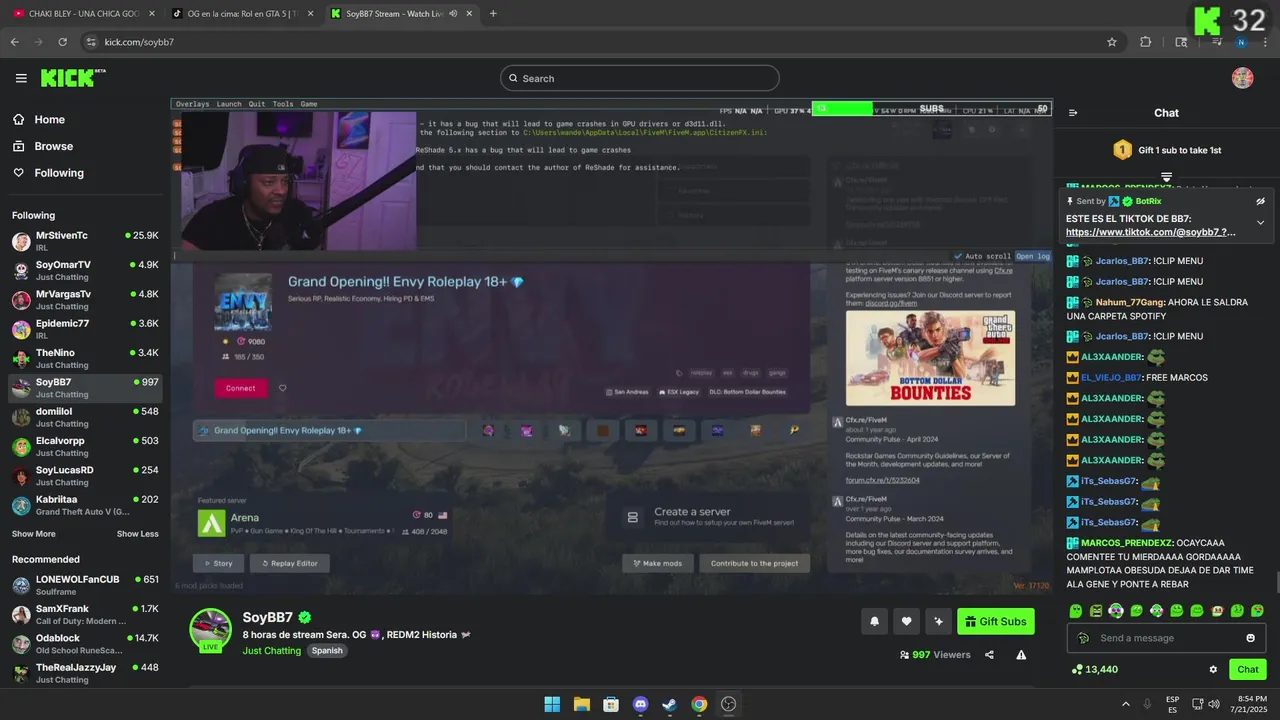Image resolution: width=1280 pixels, height=720 pixels.
Task: Open File Explorer from taskbar
Action: pyautogui.click(x=581, y=704)
